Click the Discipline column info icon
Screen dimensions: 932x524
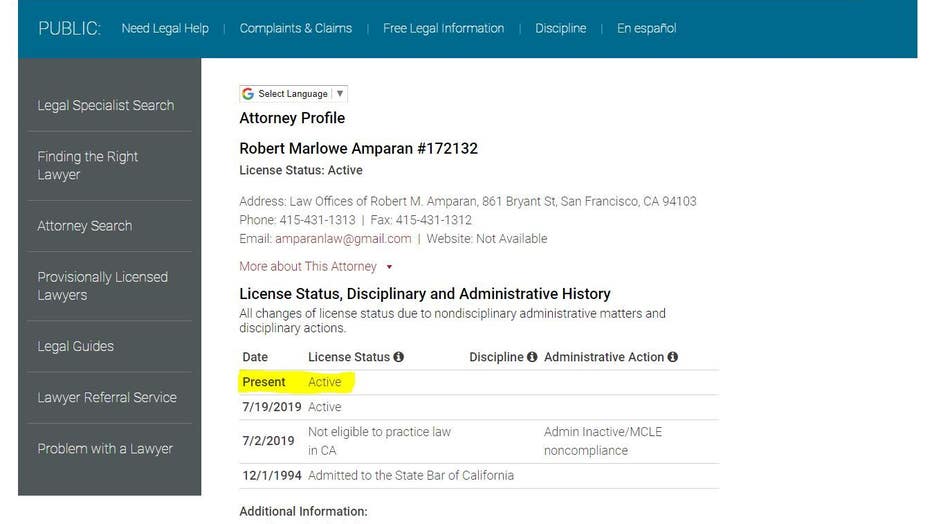pyautogui.click(x=532, y=357)
